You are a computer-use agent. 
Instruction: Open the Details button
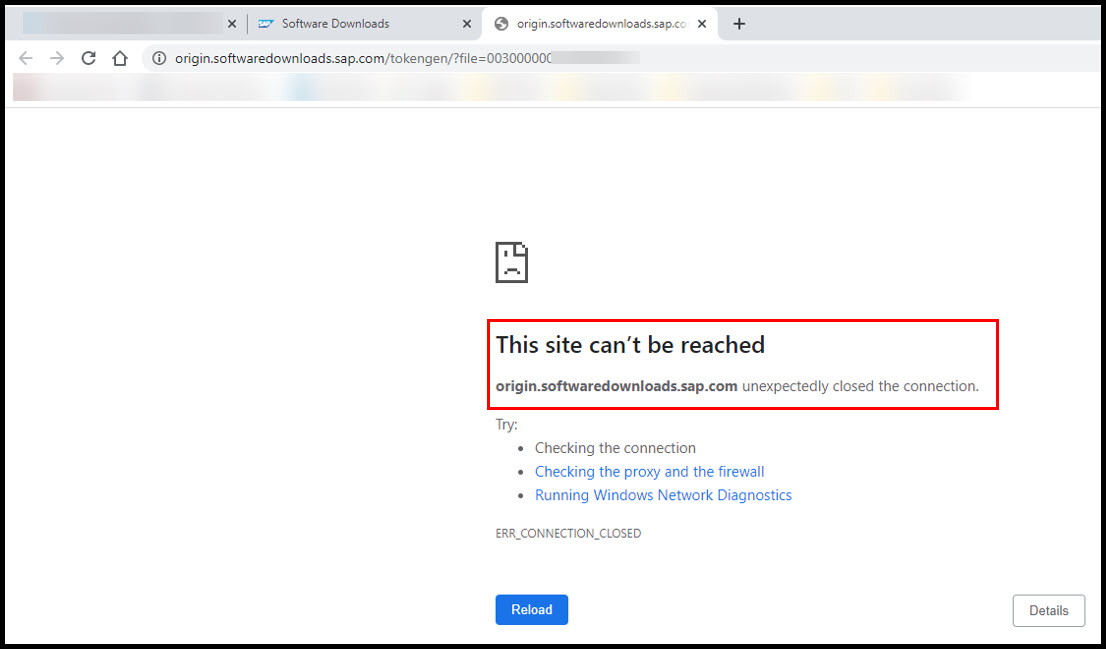click(x=1048, y=610)
